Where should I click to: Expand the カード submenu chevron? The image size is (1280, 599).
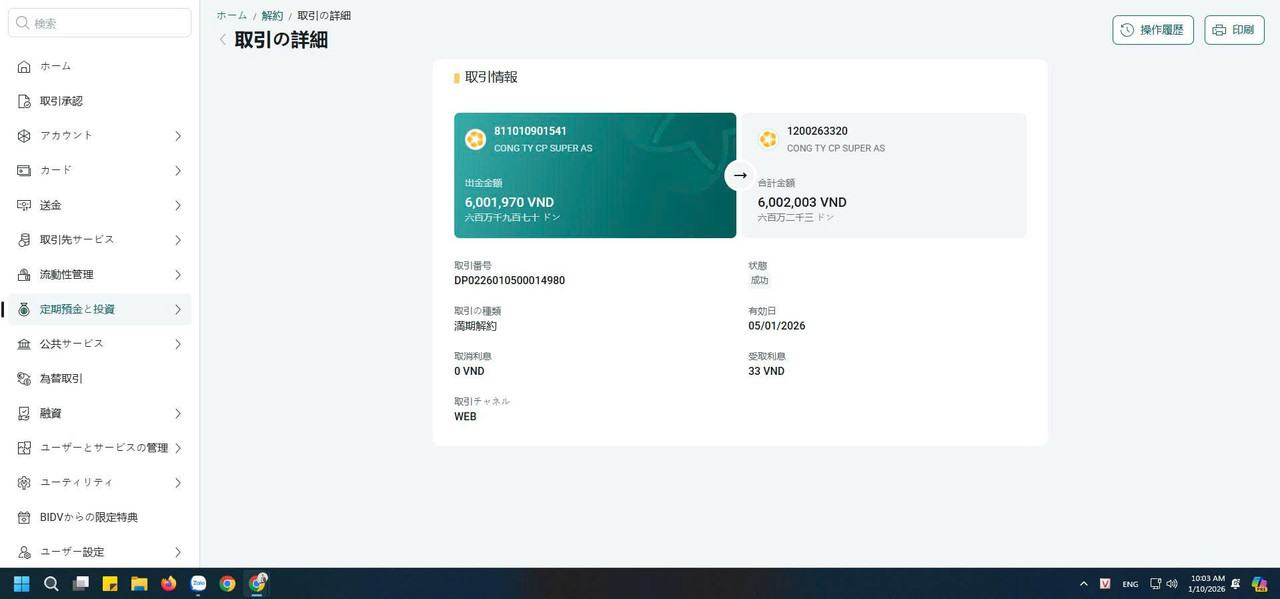click(178, 171)
